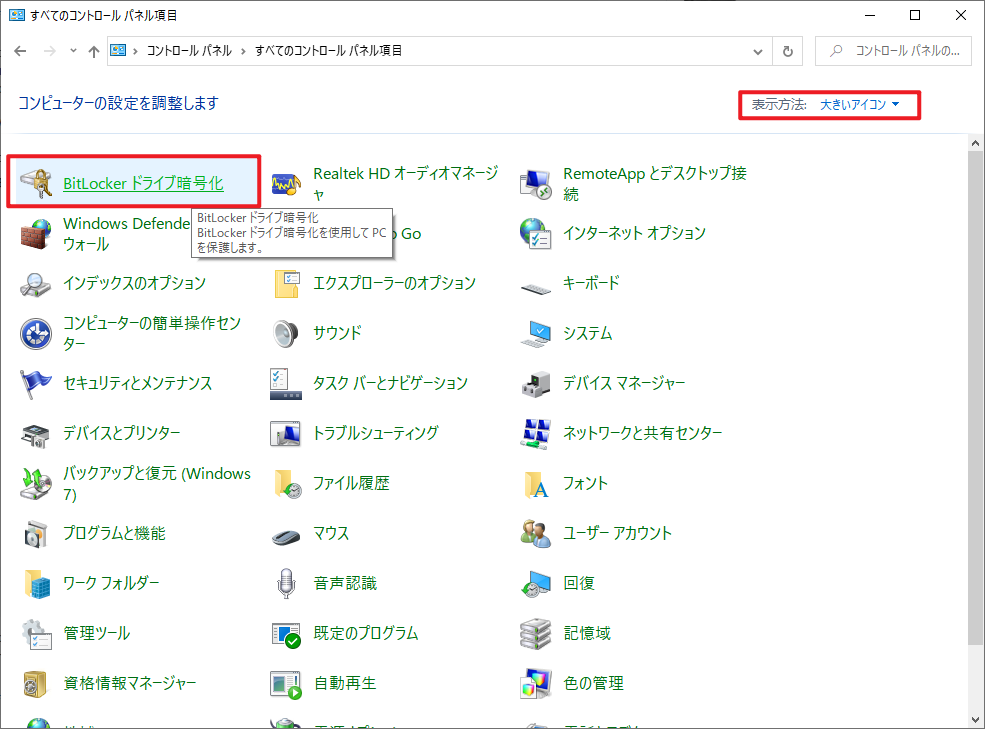The width and height of the screenshot is (985, 729).
Task: Open the エクスプローラーのオプション link
Action: pos(395,283)
